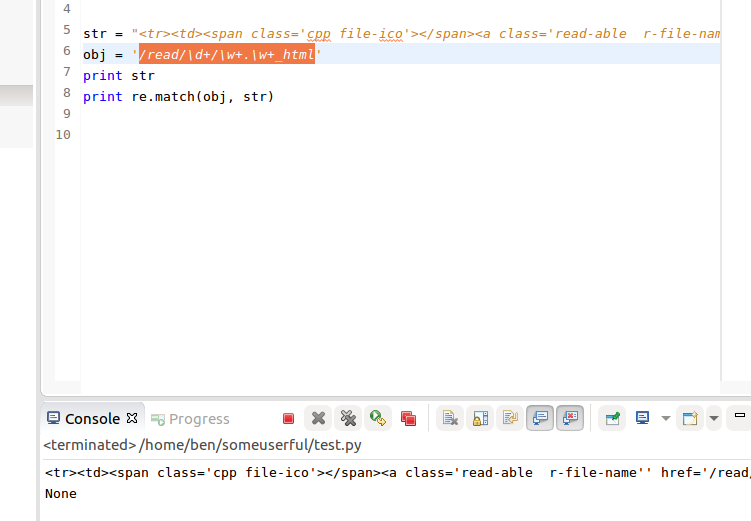Screen dimensions: 751x521
Task: Click 're.match(obj, str)' in the editor
Action: tap(203, 97)
